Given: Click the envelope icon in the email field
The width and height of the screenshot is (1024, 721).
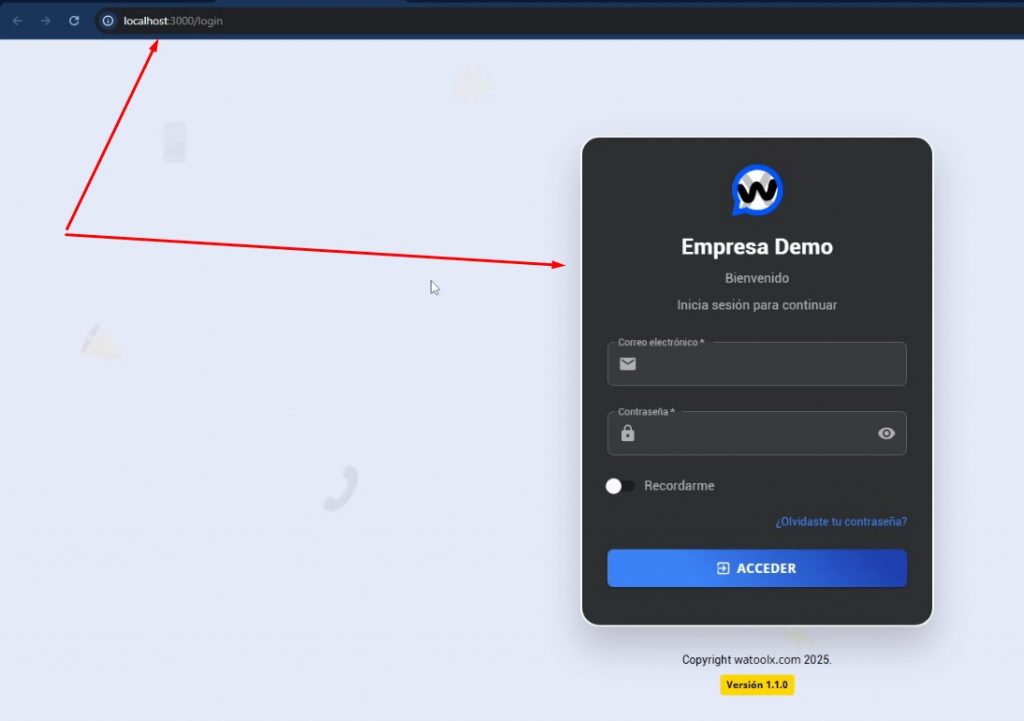Looking at the screenshot, I should [x=627, y=364].
